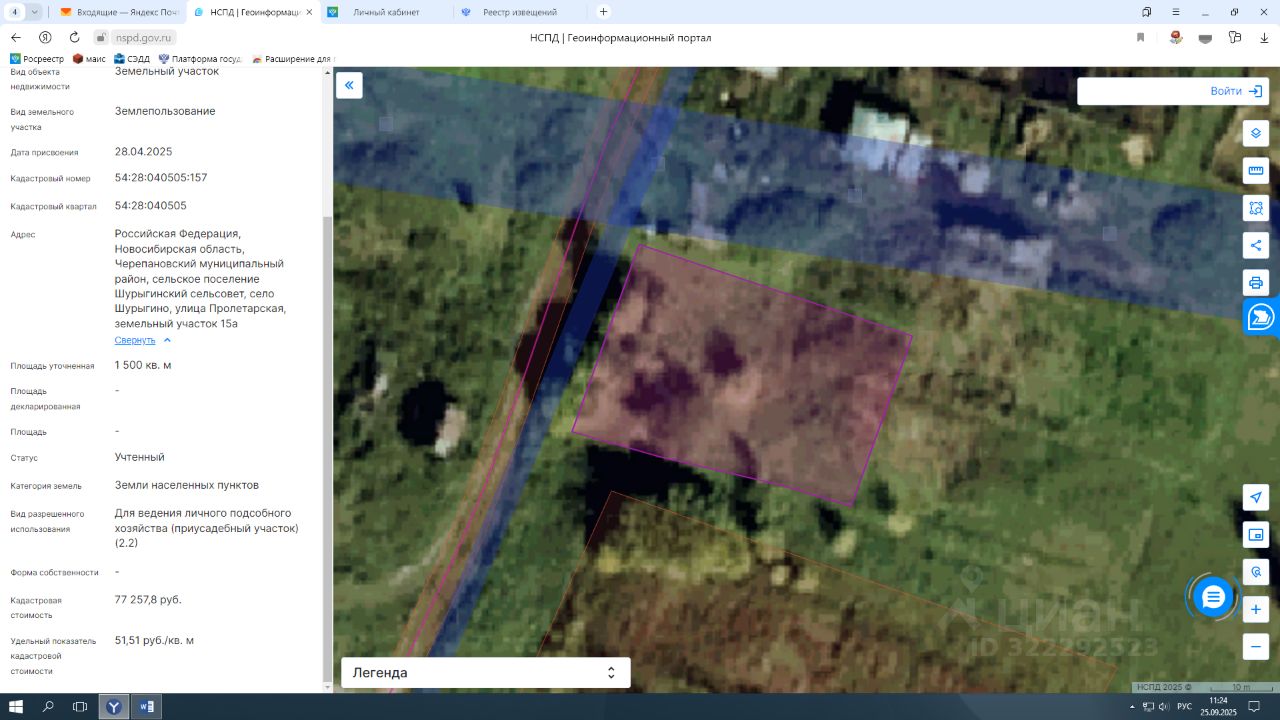Open the taskbar network icon
The image size is (1280, 720).
(x=1148, y=707)
